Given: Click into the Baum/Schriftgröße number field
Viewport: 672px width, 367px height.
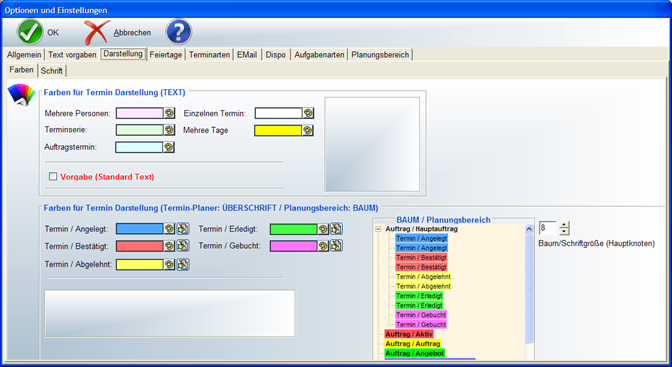Looking at the screenshot, I should coord(547,228).
